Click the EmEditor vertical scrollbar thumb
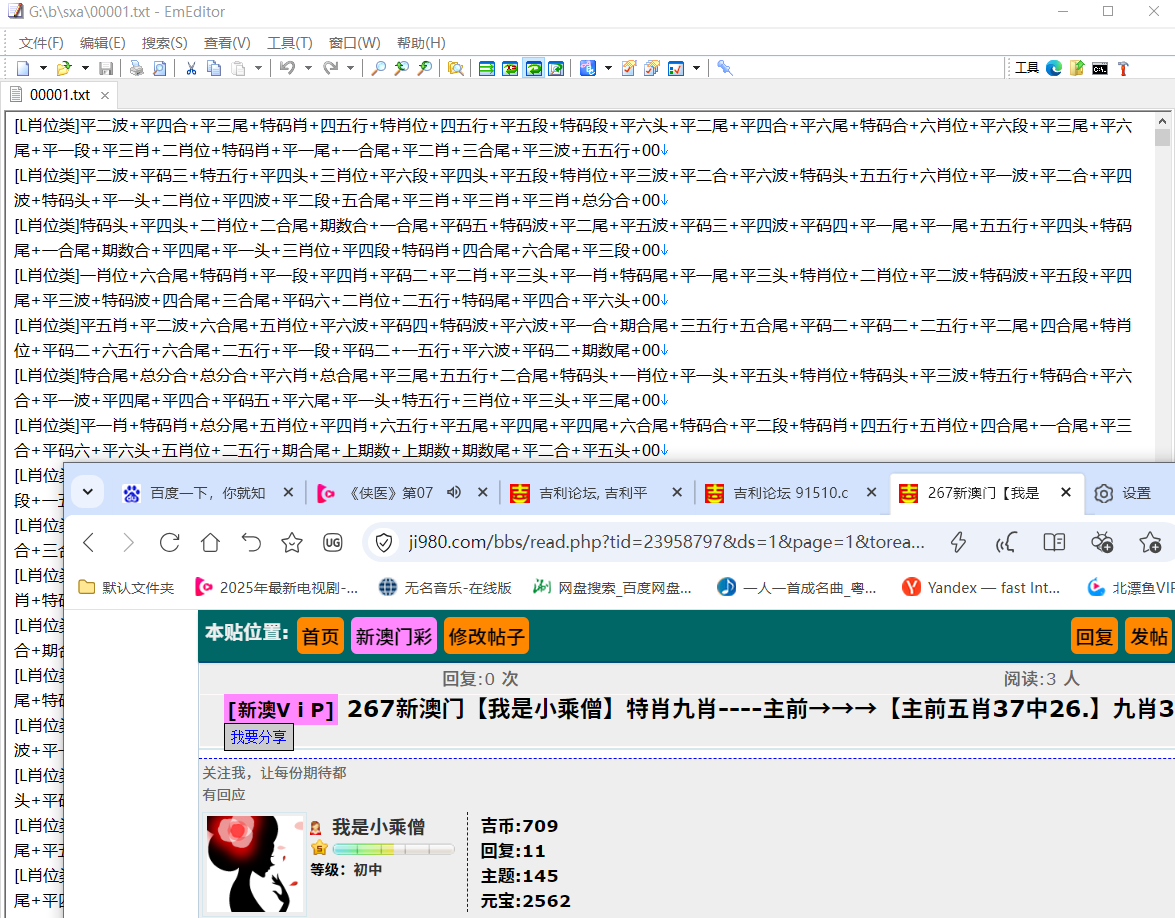This screenshot has height=918, width=1175. (1162, 137)
